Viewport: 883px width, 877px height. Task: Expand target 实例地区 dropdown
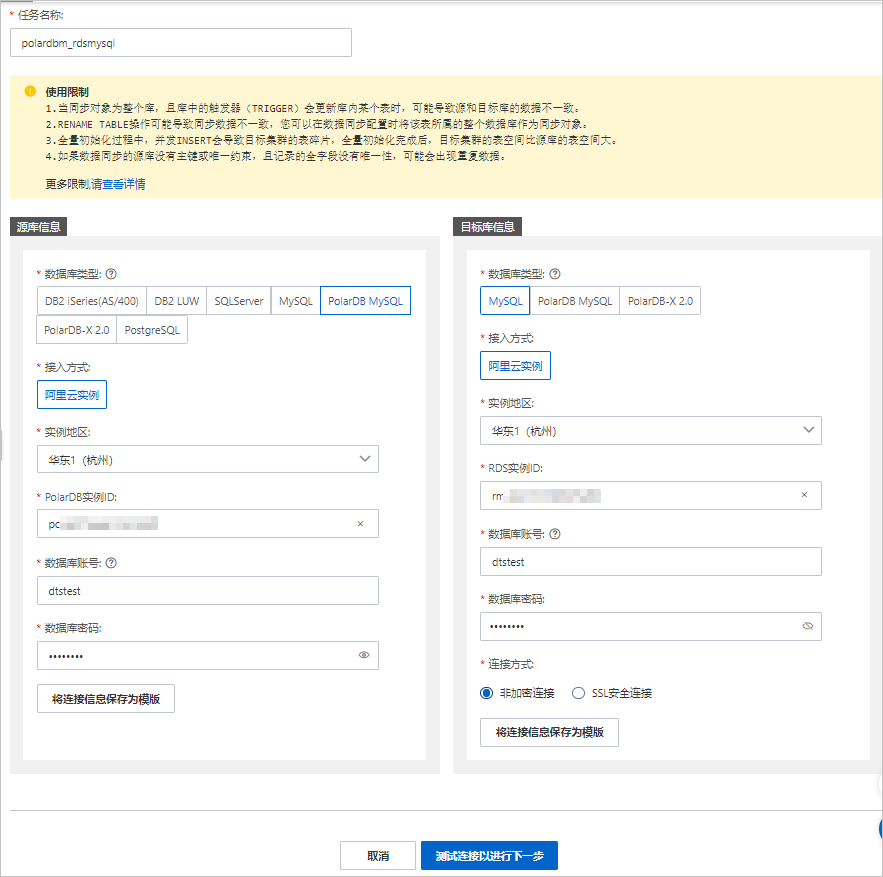pos(650,431)
